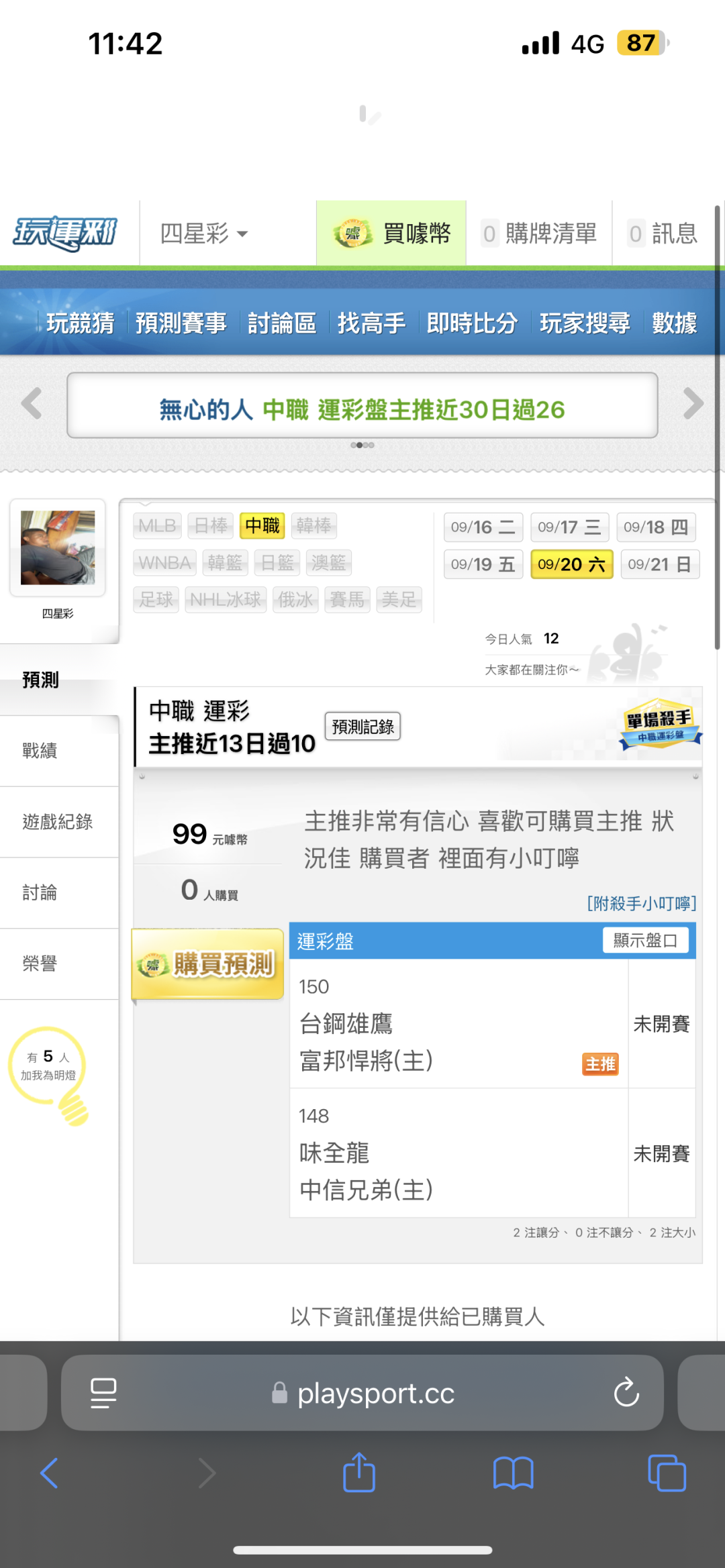Switch to the 遊戲紀錄 sidebar tab
This screenshot has height=1568, width=725.
pyautogui.click(x=59, y=822)
